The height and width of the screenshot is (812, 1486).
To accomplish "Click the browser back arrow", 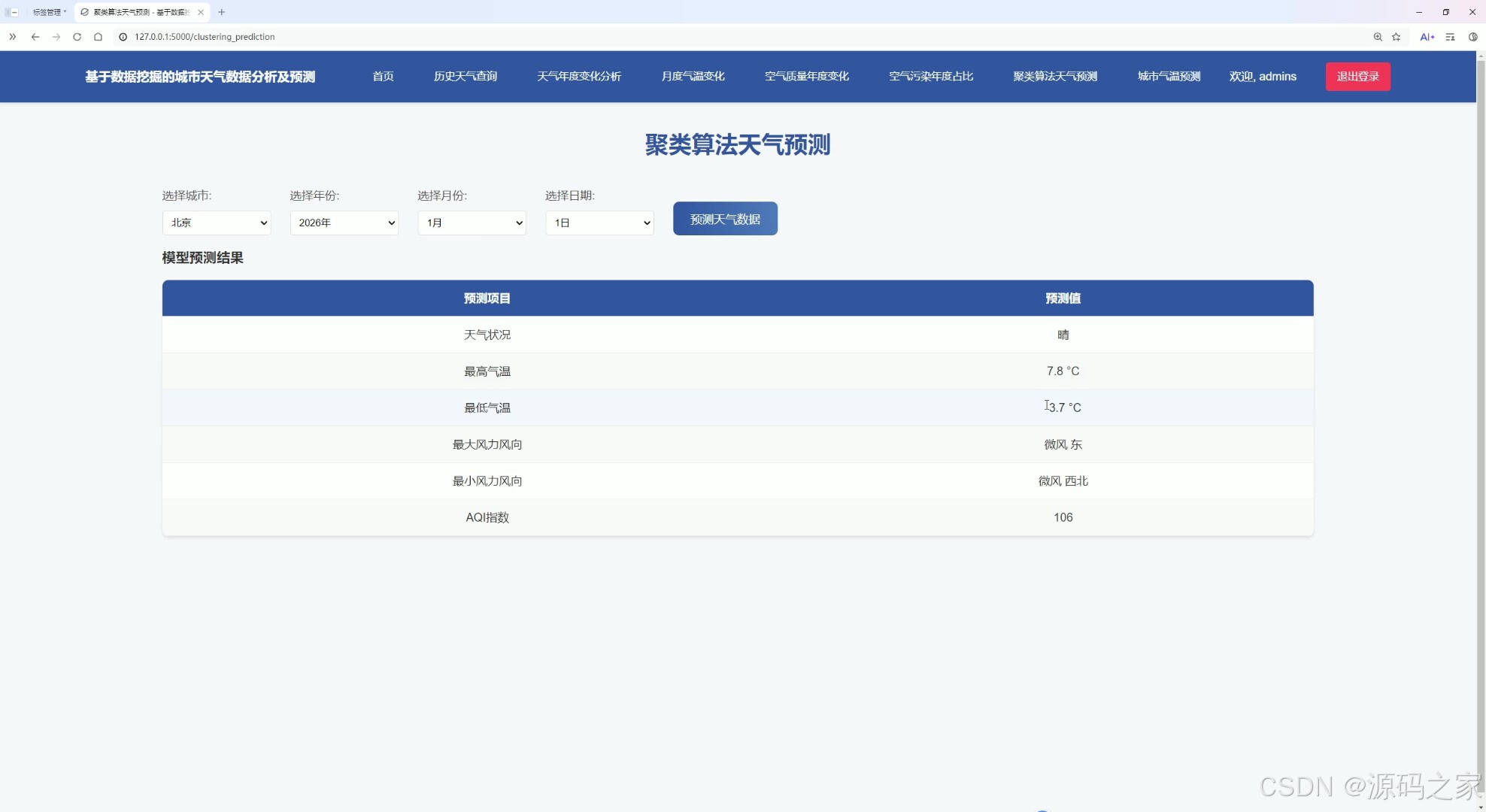I will (x=35, y=37).
